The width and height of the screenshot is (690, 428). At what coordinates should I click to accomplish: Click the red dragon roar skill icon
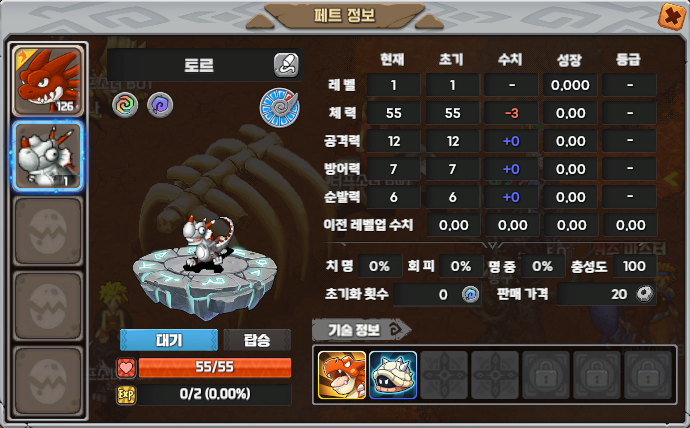[x=342, y=375]
